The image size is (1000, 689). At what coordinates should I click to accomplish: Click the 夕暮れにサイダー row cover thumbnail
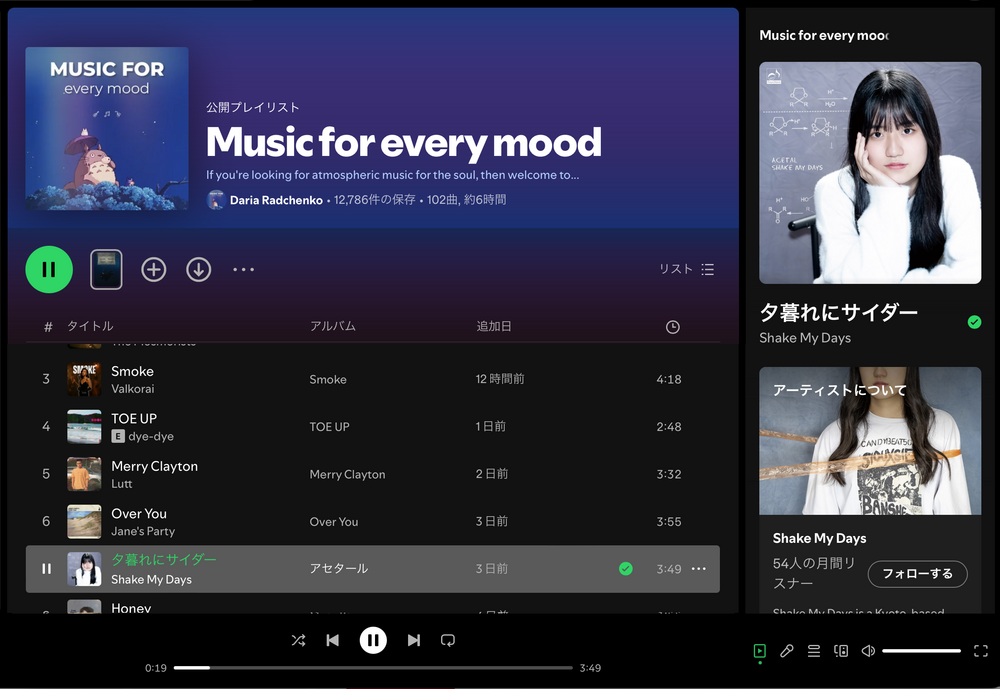(x=84, y=568)
